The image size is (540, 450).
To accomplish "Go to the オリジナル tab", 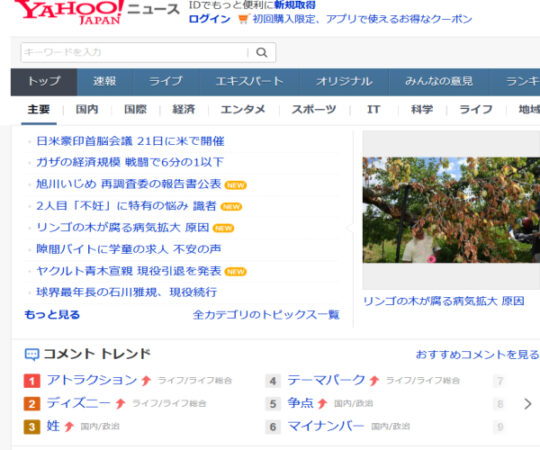I will 344,82.
